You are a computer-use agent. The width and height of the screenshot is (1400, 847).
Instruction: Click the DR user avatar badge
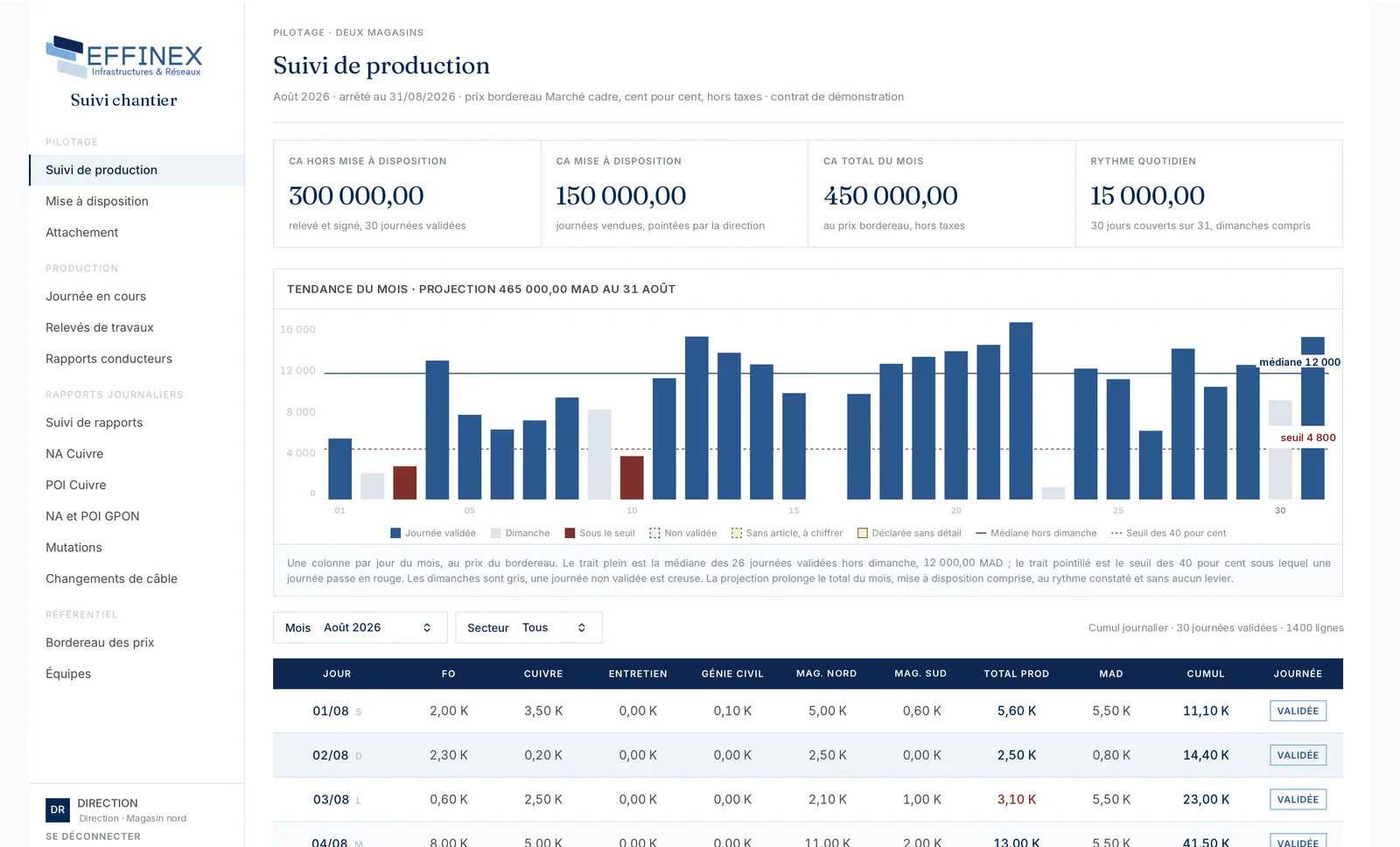point(58,809)
